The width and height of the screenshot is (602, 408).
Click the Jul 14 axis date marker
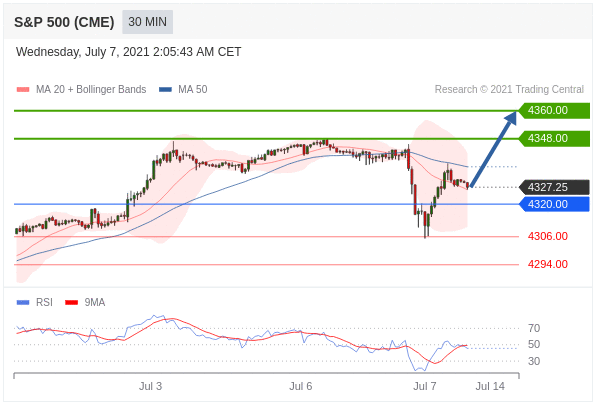tap(490, 385)
